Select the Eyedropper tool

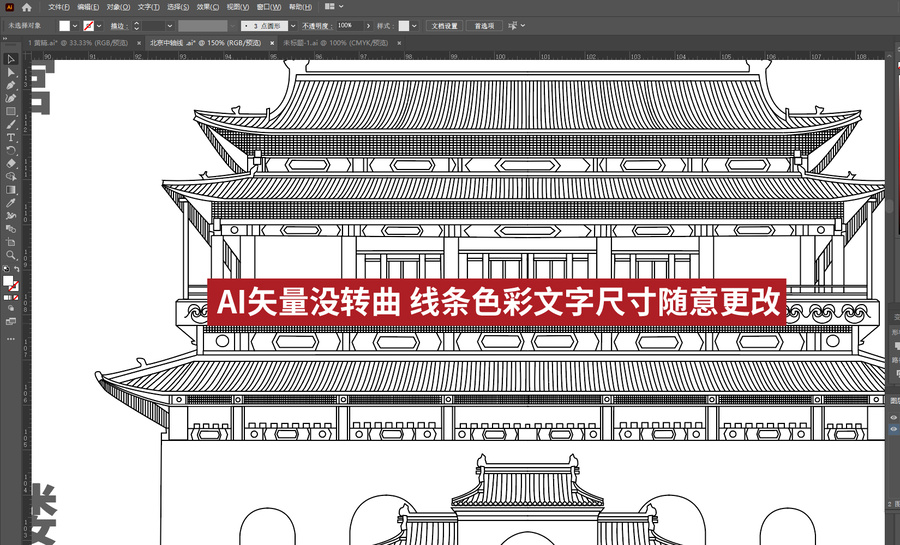point(10,203)
